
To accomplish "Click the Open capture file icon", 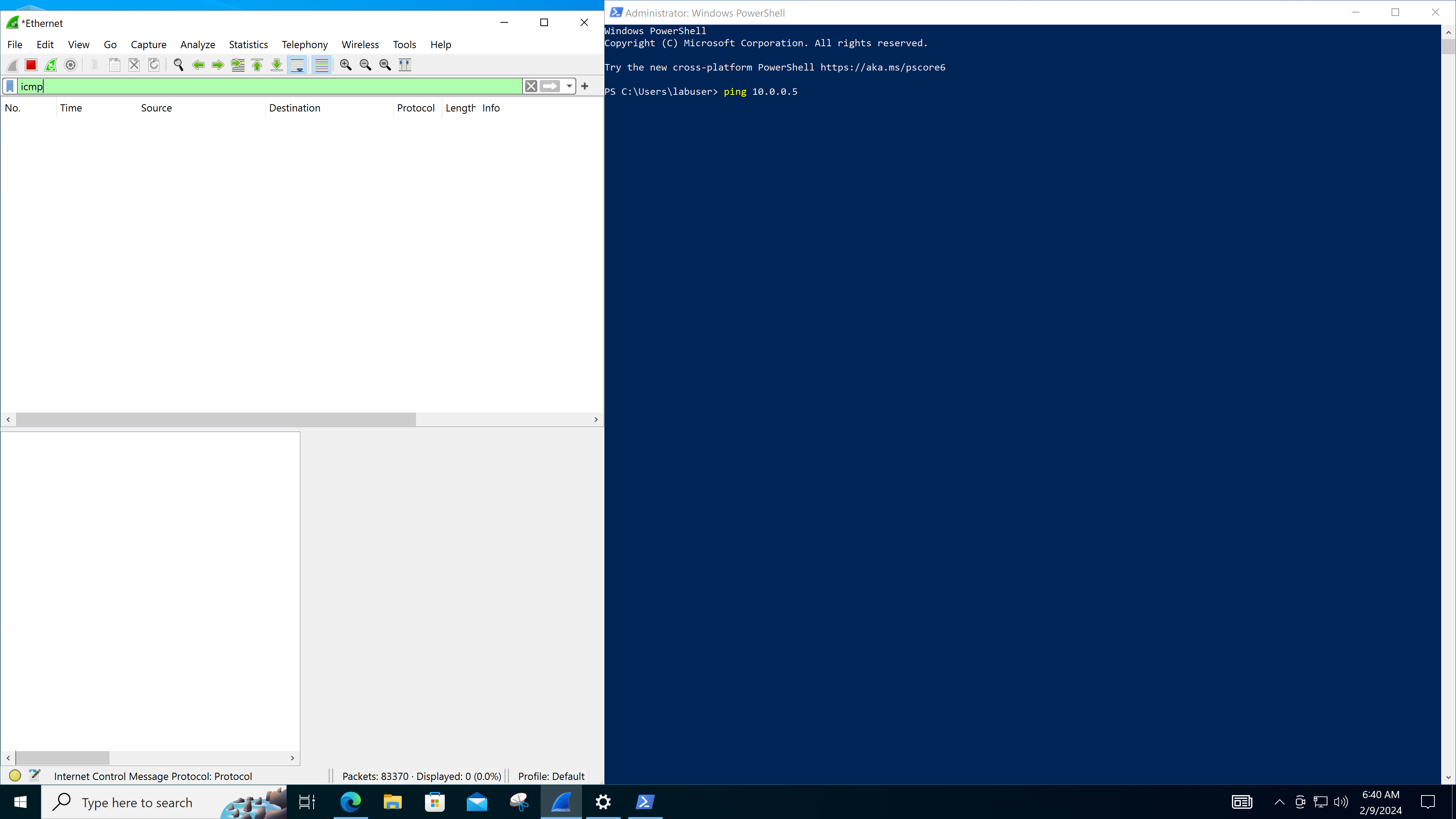I will pyautogui.click(x=94, y=65).
